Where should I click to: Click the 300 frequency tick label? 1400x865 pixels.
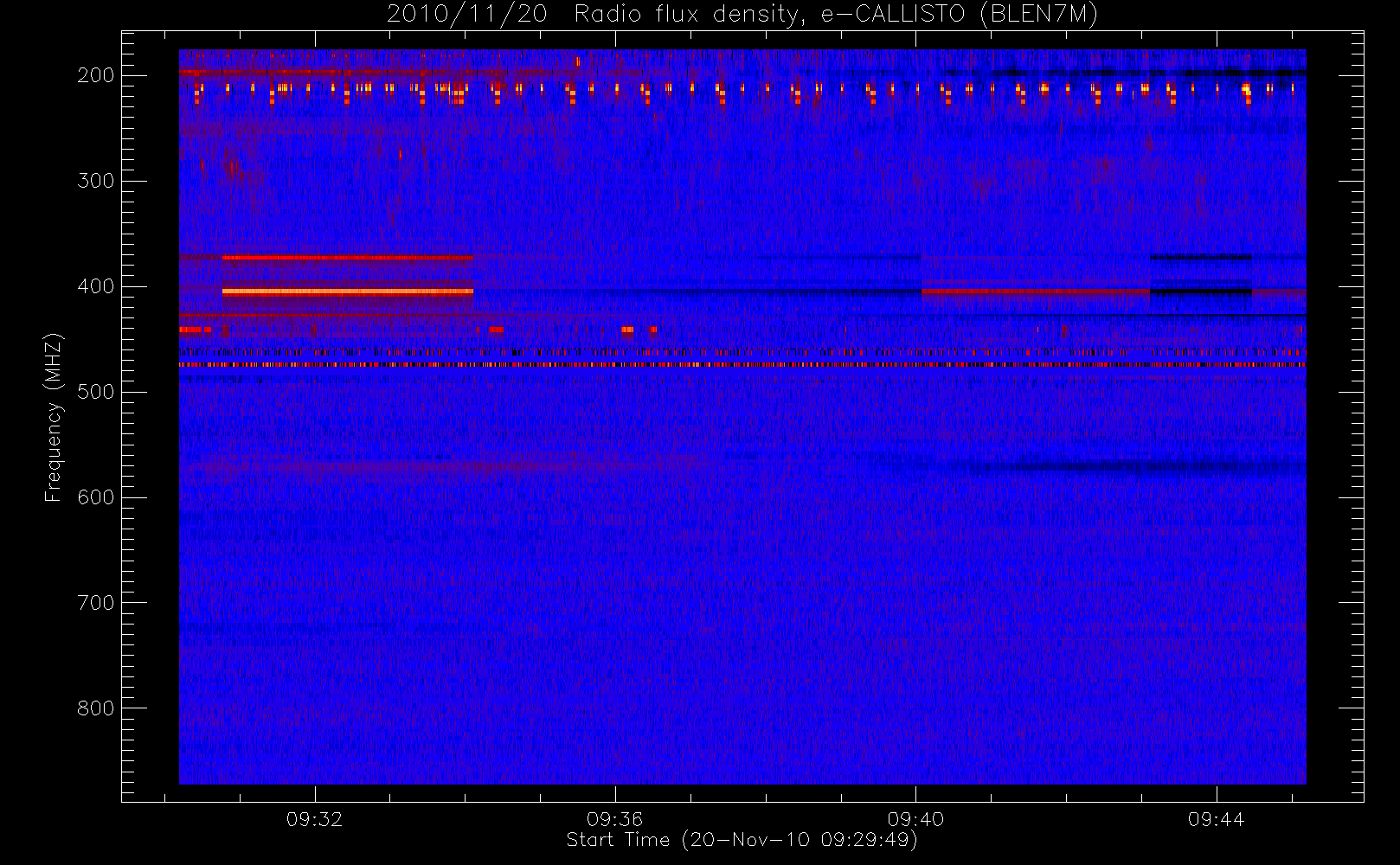point(95,181)
